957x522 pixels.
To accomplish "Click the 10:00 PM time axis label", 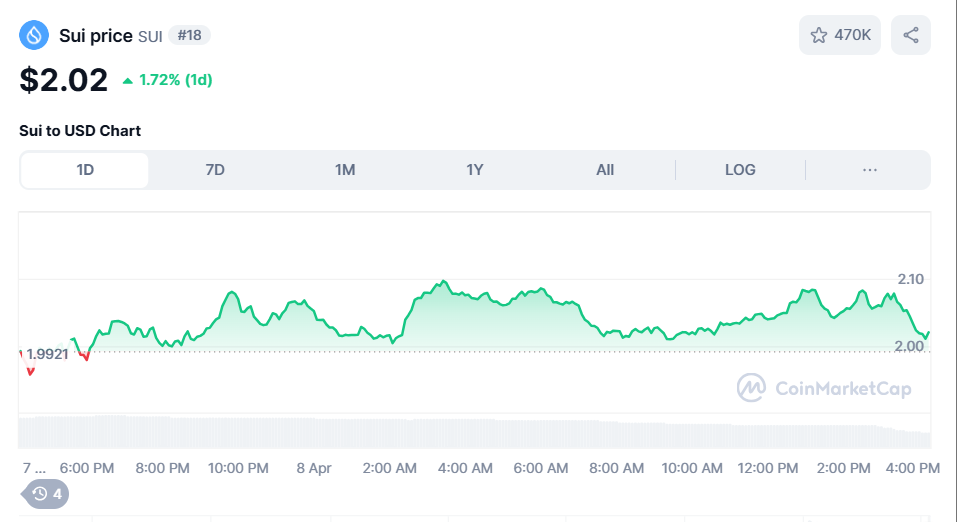I will click(x=238, y=468).
